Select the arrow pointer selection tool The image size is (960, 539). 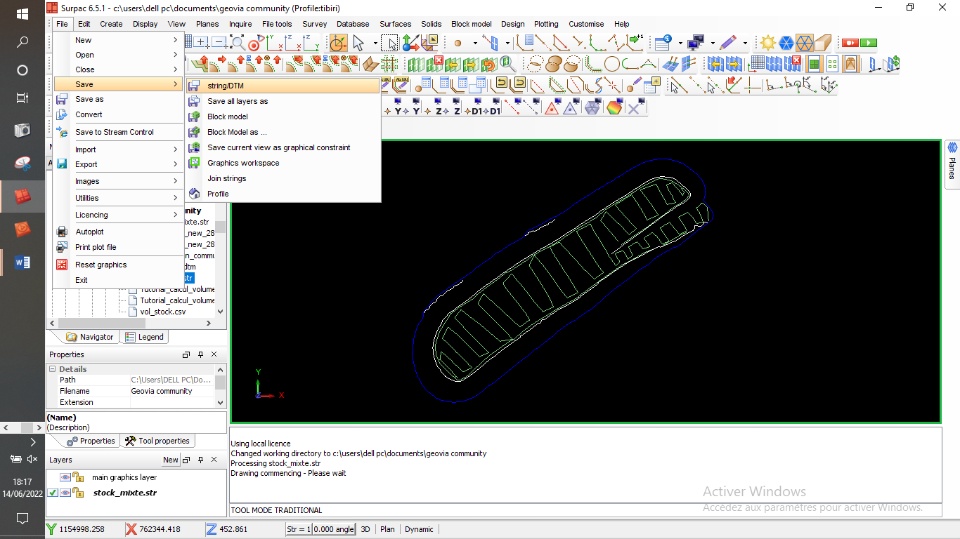pyautogui.click(x=358, y=42)
